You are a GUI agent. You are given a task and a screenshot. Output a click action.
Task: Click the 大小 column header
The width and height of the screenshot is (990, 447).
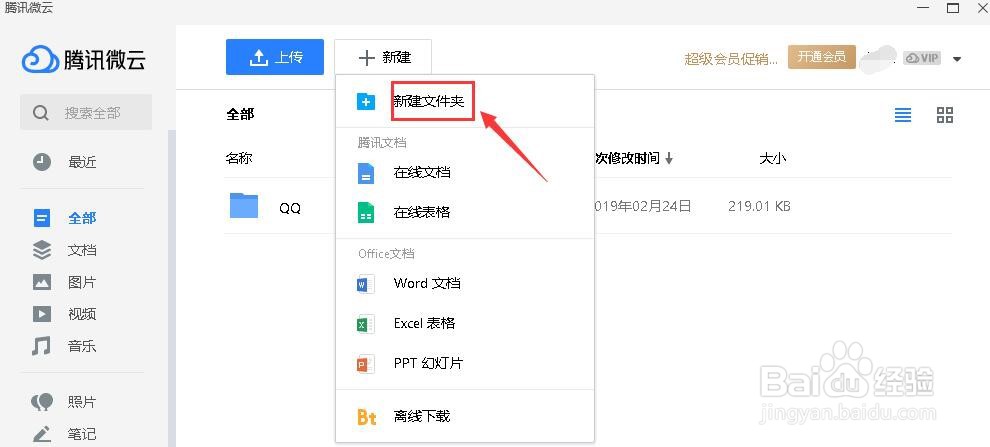click(x=772, y=158)
